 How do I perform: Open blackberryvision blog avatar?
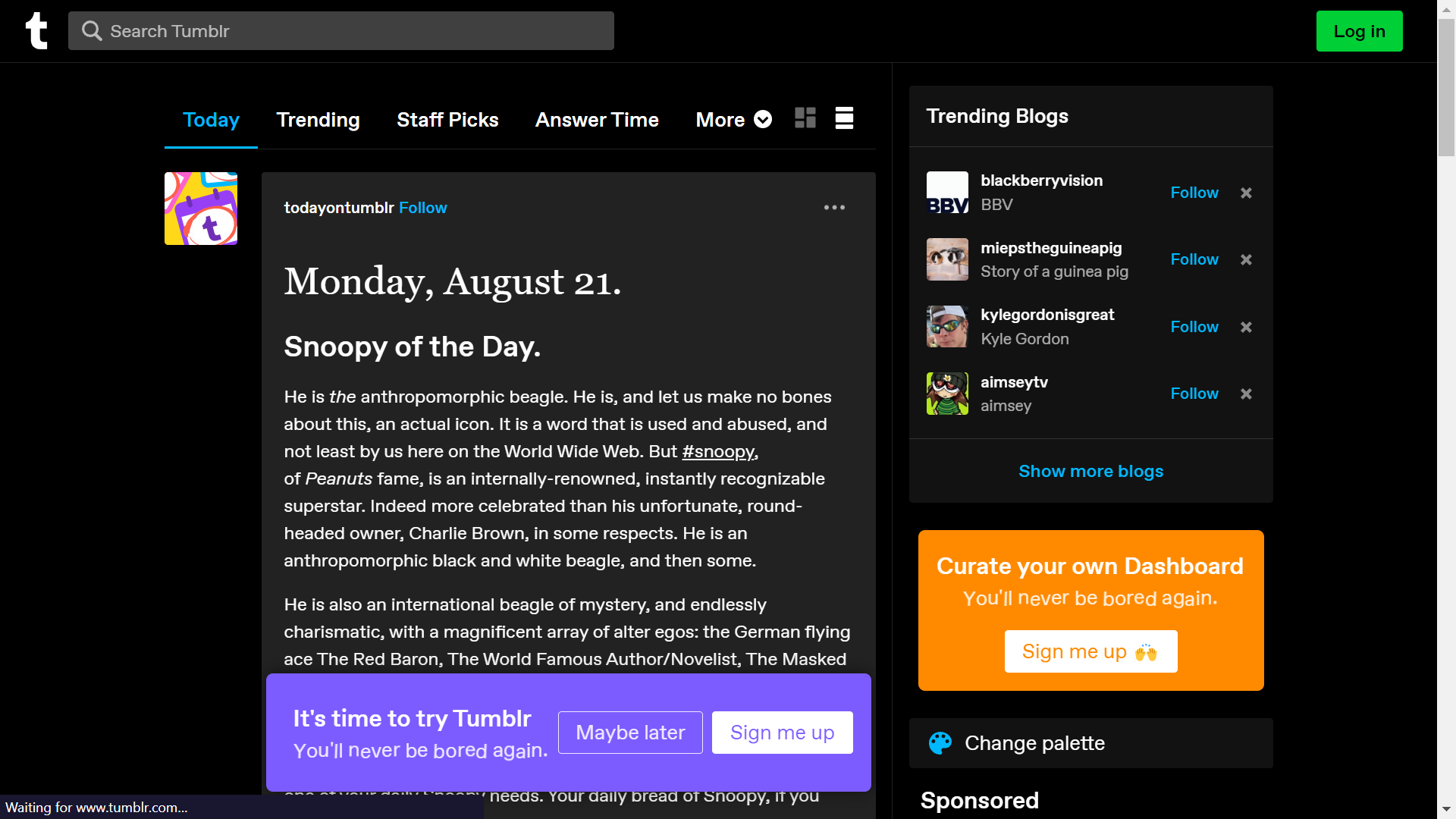coord(947,193)
